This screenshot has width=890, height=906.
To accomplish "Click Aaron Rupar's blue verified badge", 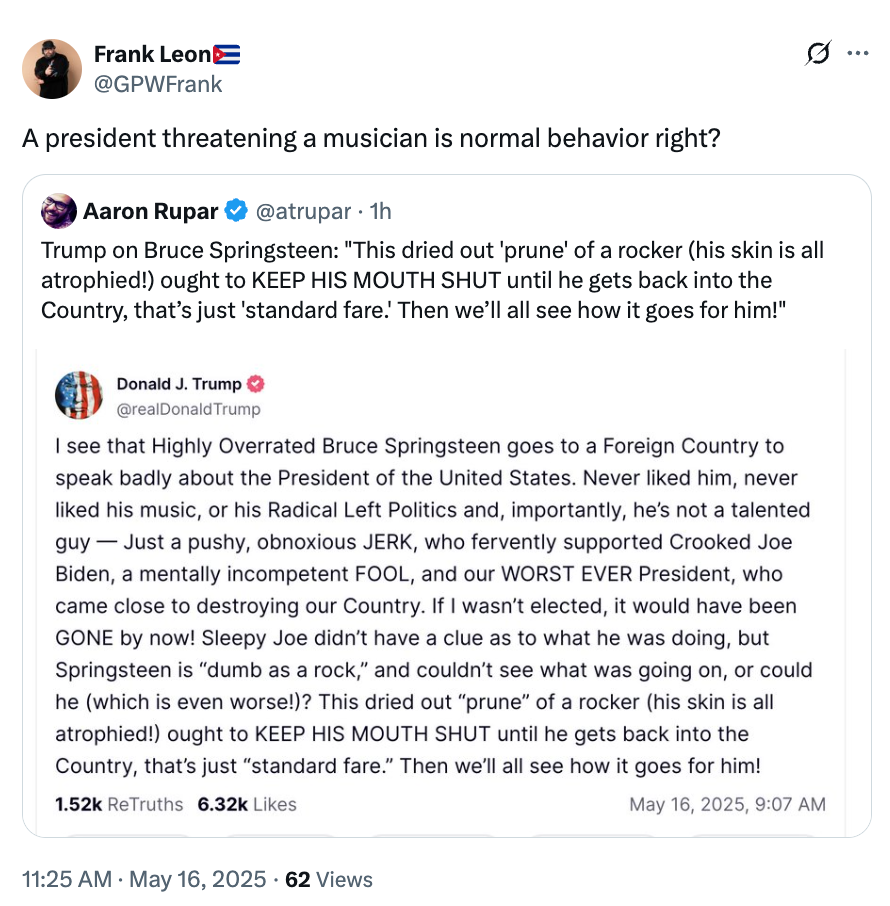I will point(235,211).
